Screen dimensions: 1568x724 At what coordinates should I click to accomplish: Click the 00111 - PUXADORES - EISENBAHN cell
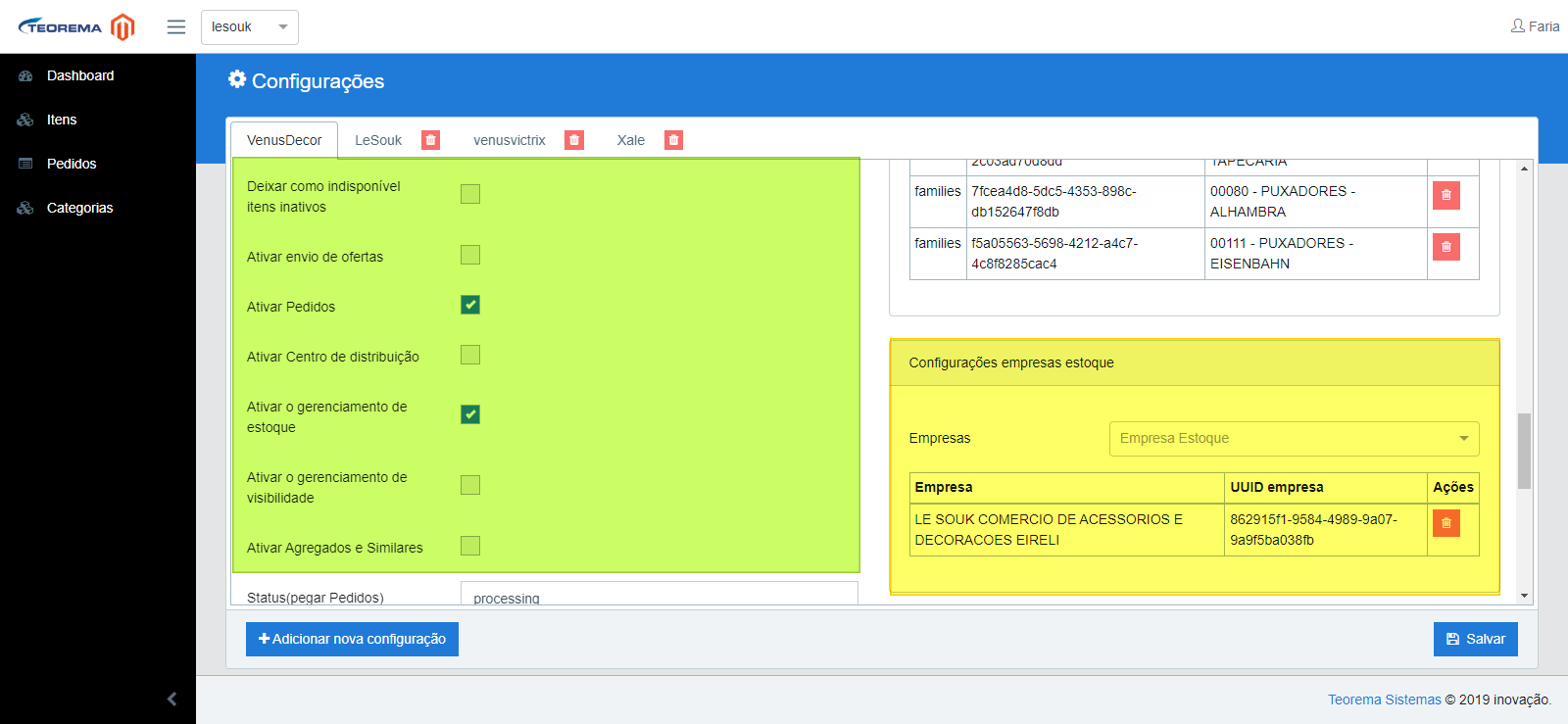pos(1316,254)
